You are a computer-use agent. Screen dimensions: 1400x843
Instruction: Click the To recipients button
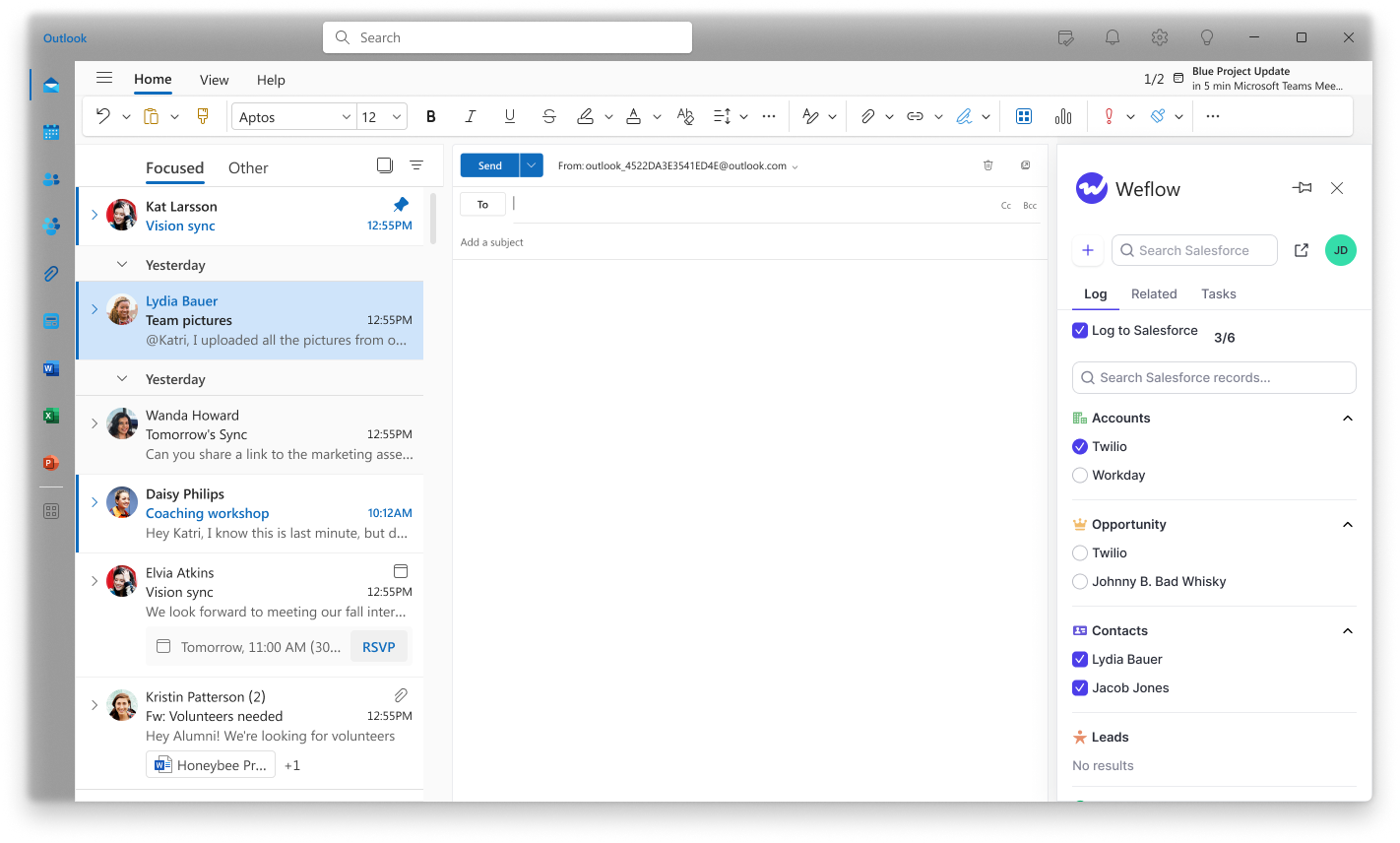pos(482,204)
